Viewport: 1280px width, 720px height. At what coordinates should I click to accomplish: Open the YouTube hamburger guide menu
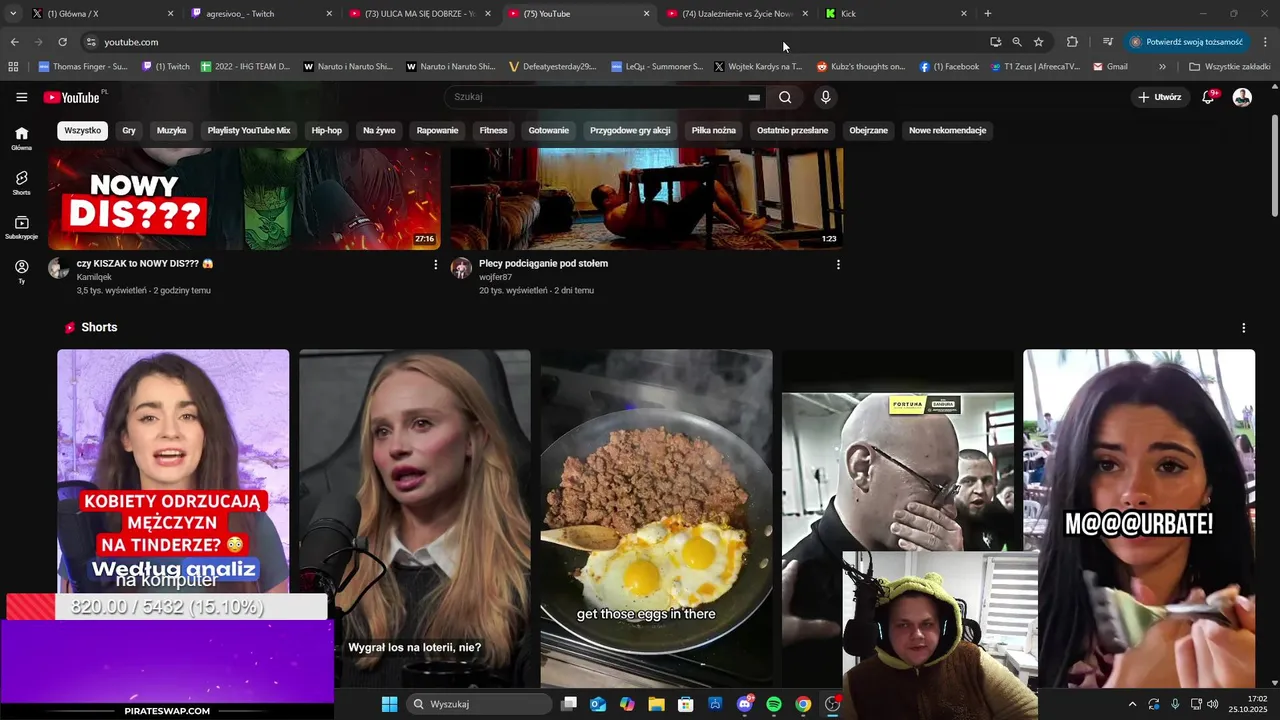pyautogui.click(x=21, y=97)
